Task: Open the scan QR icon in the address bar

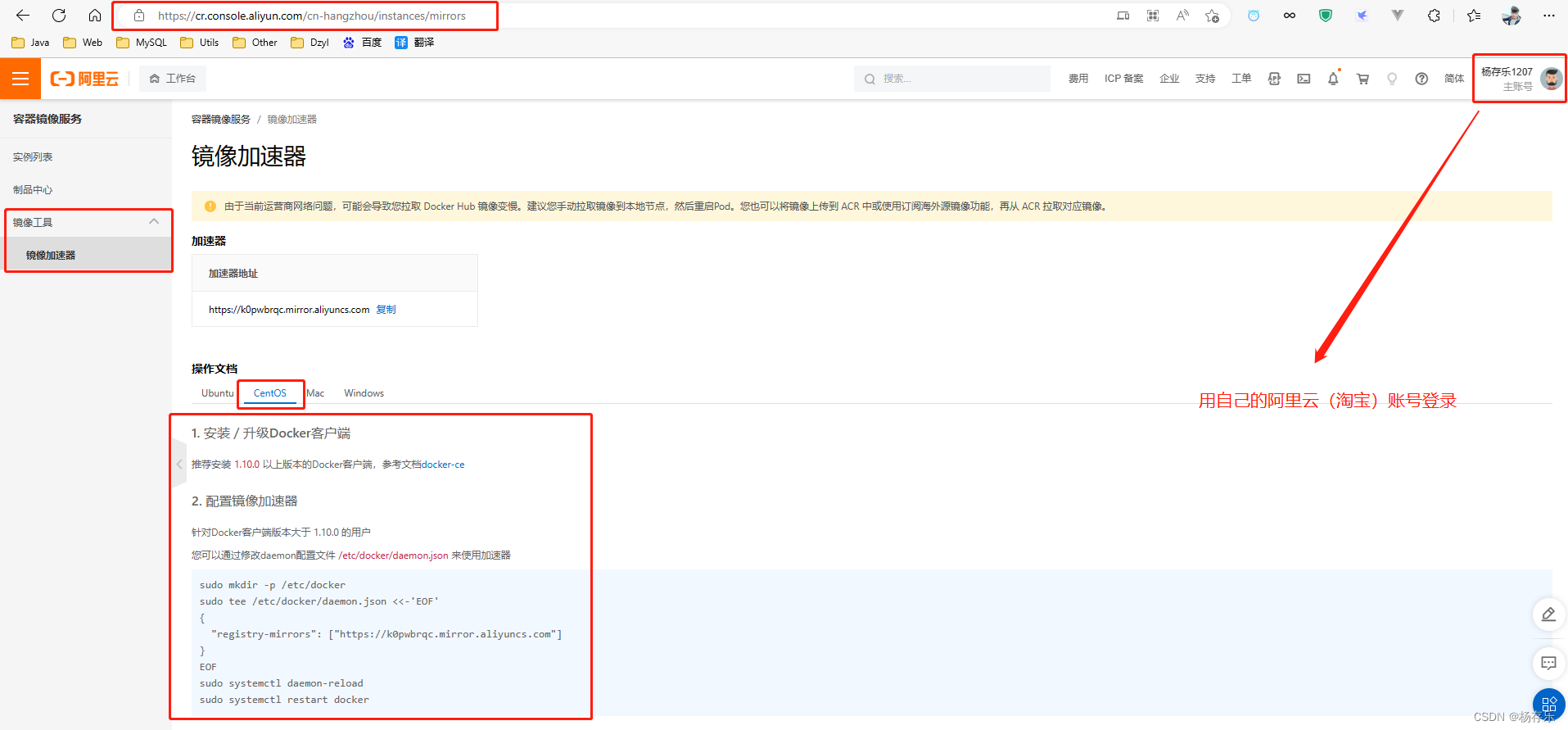Action: pos(1153,16)
